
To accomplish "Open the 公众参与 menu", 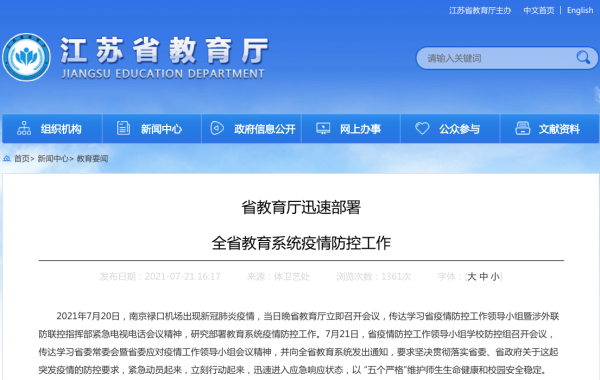I will click(450, 129).
